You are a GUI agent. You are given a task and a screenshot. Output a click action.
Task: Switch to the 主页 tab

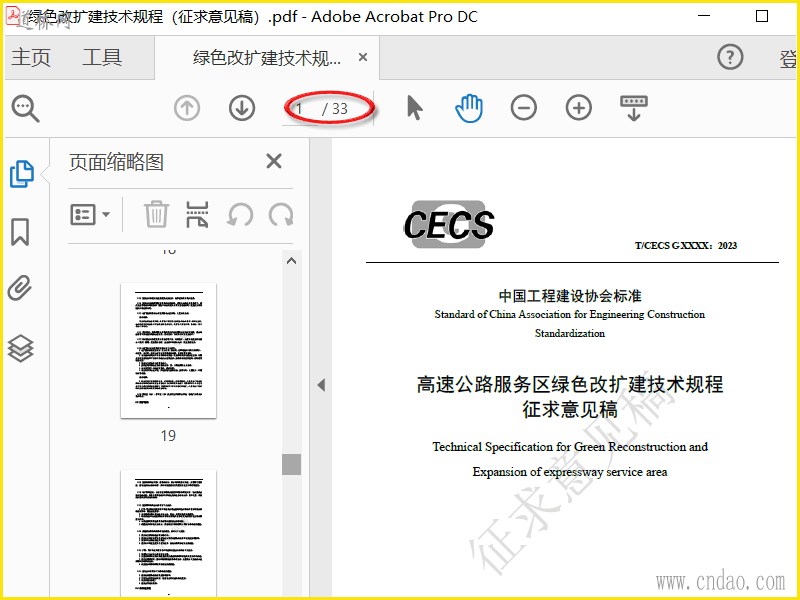(x=31, y=57)
